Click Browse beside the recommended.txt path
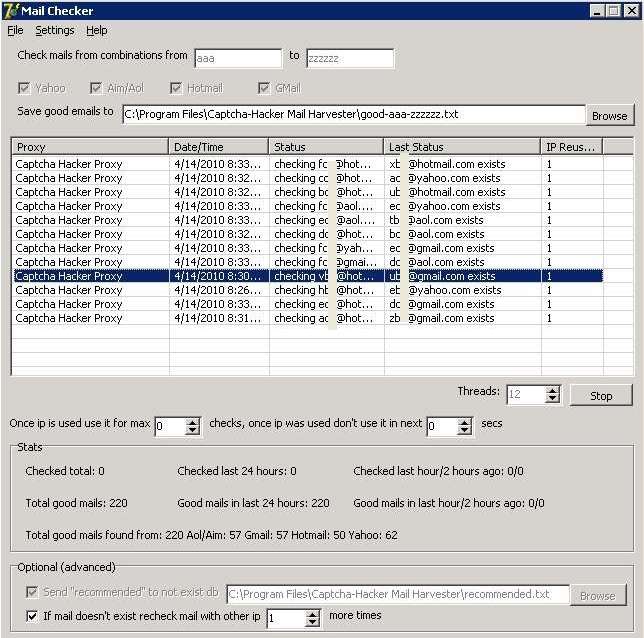Screen dimensions: 644x638 point(598,596)
